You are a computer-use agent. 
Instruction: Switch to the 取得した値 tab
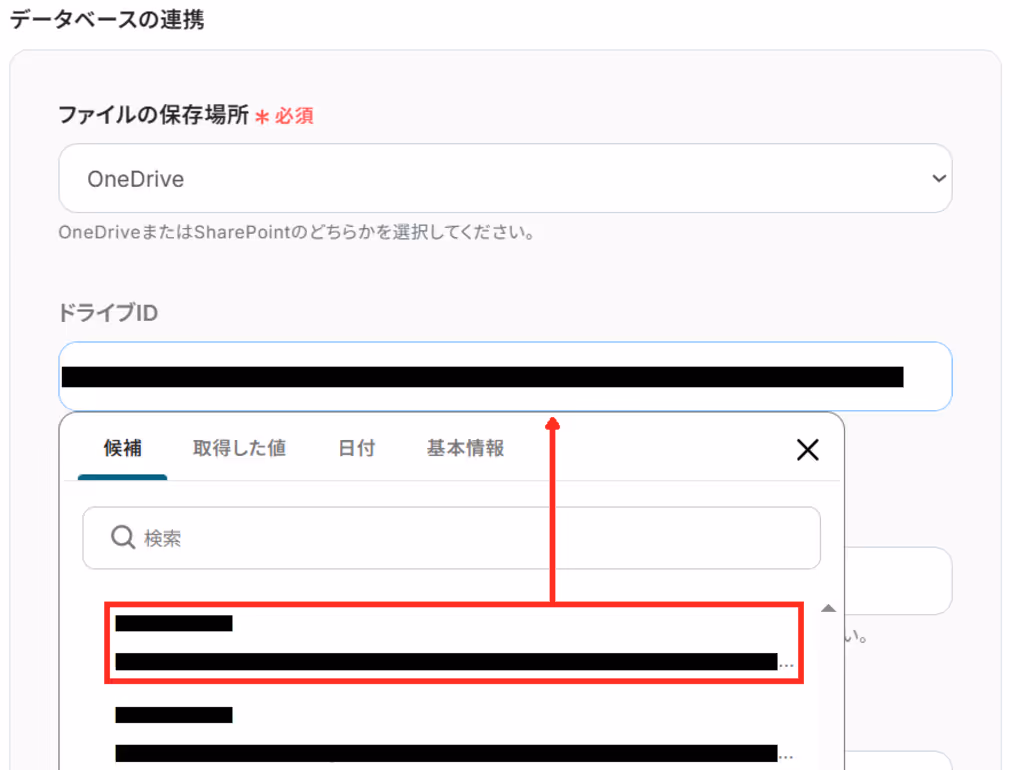(239, 448)
